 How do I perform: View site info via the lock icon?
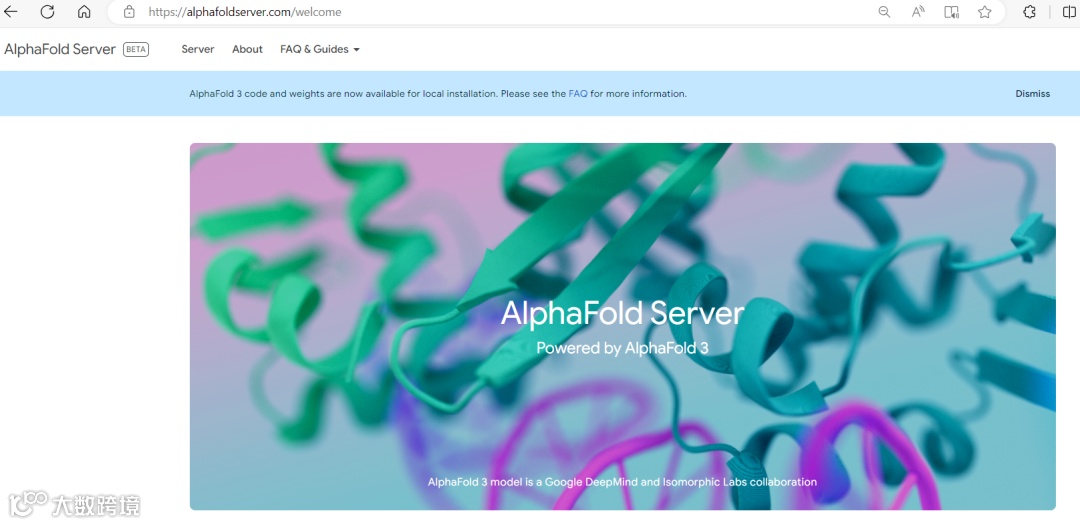tap(129, 12)
